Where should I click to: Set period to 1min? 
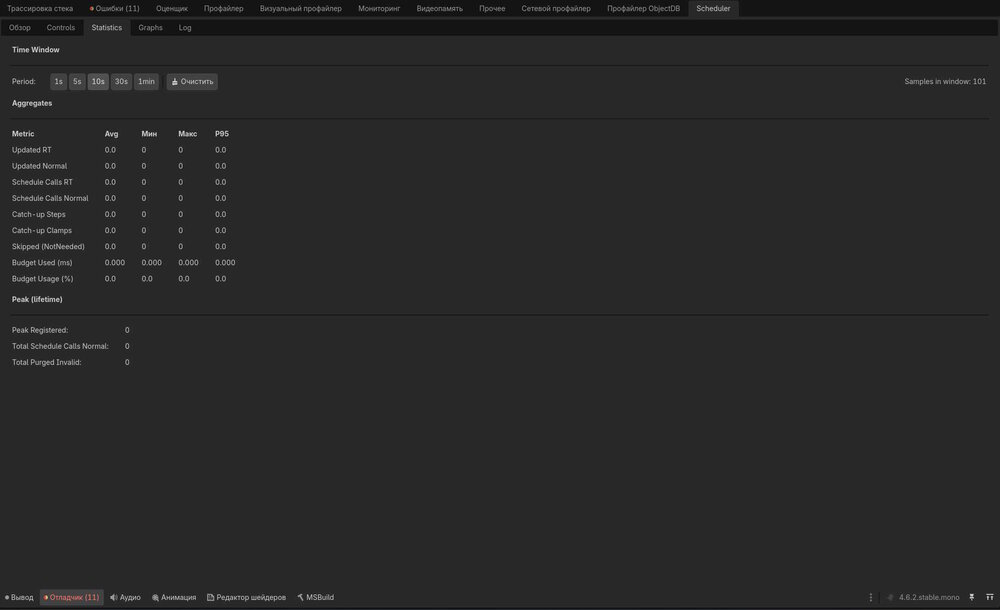(x=147, y=82)
